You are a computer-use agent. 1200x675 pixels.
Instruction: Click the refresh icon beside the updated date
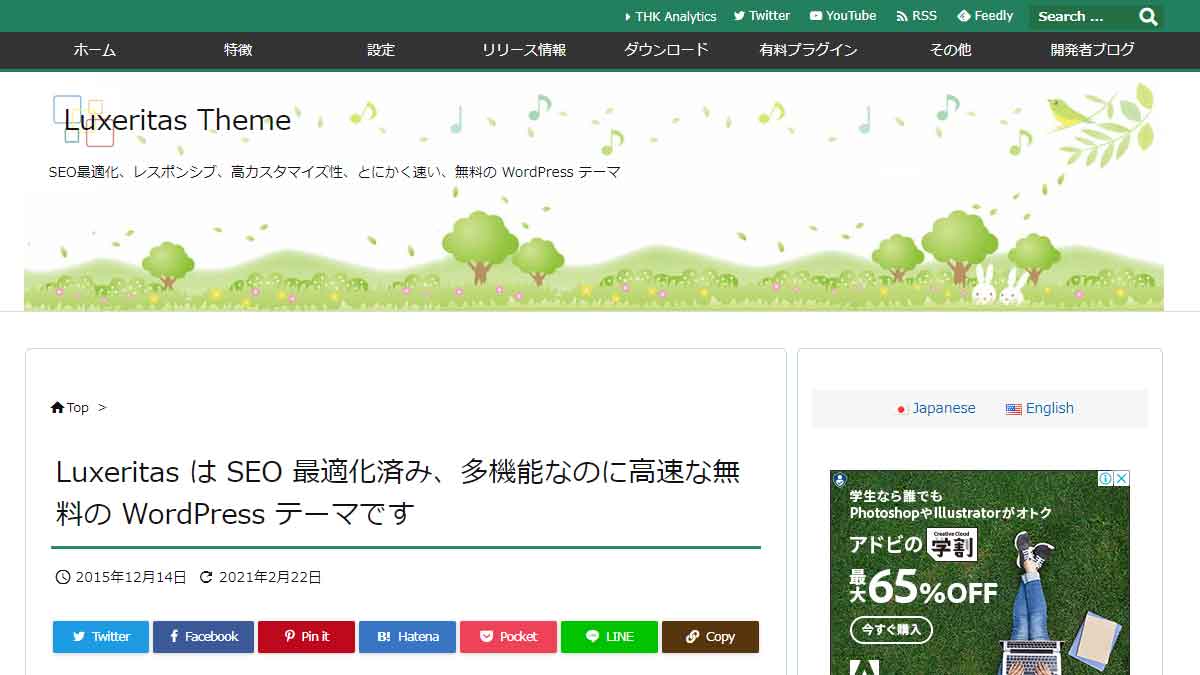206,577
